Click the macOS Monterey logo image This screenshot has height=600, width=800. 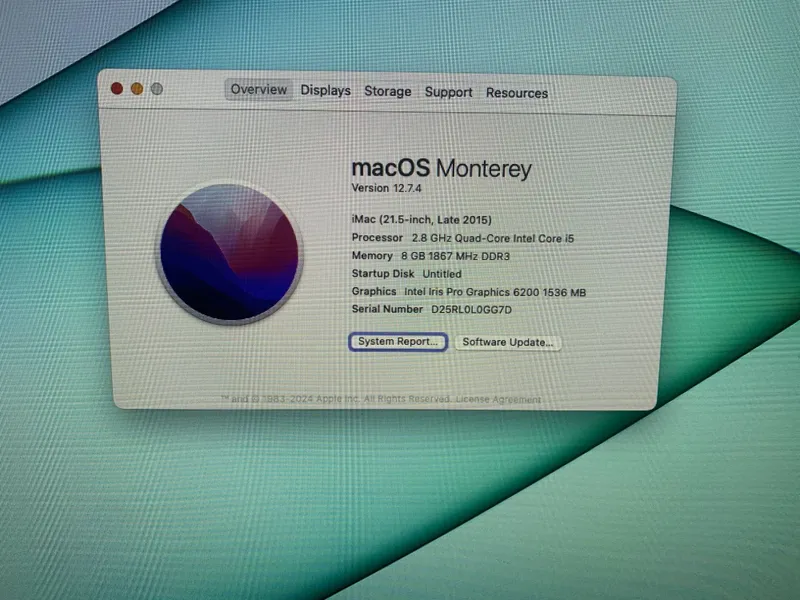[x=230, y=253]
